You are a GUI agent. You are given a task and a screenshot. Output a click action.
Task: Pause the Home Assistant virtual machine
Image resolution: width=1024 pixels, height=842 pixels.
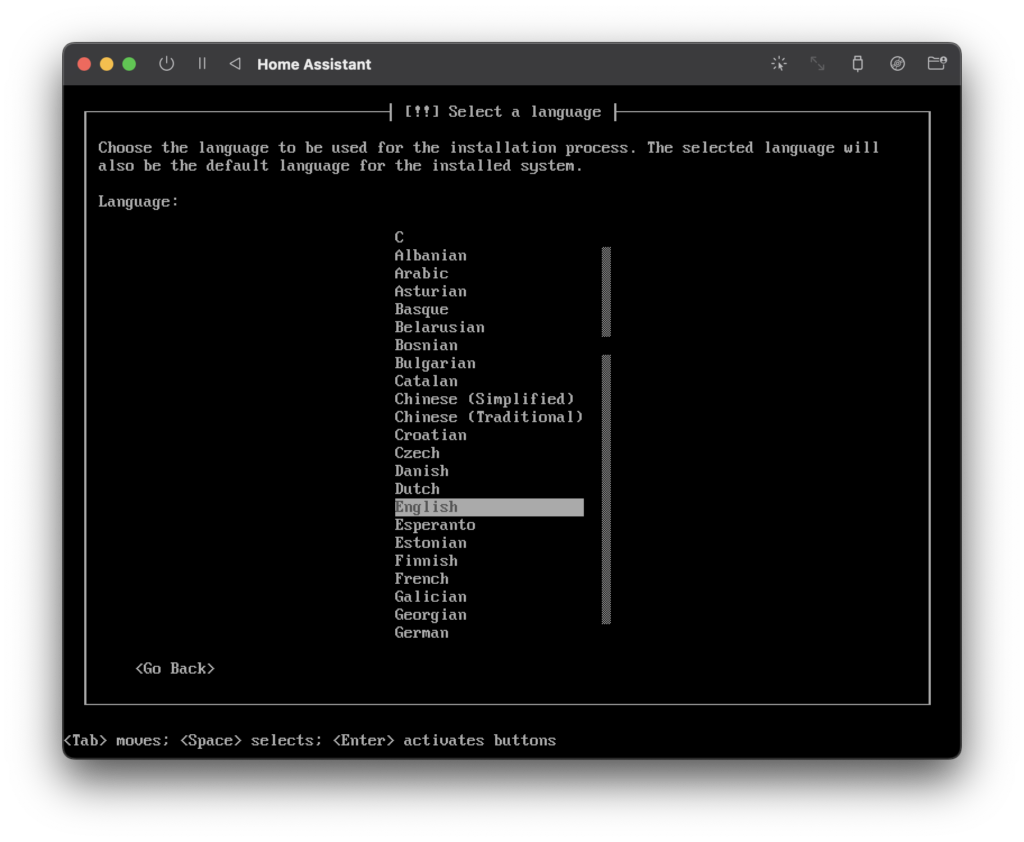202,63
